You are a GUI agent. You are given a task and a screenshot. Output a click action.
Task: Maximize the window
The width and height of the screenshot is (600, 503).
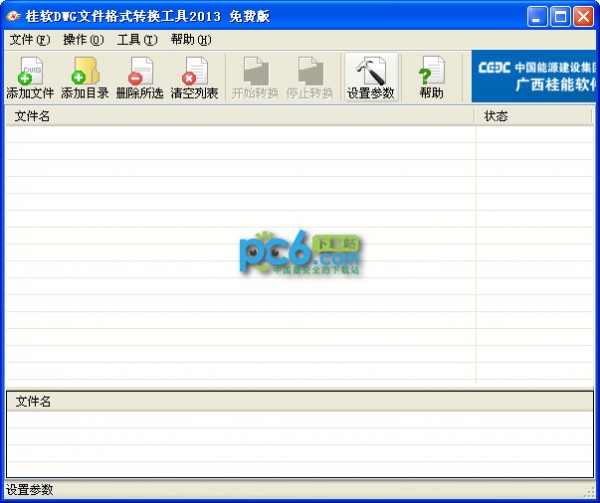point(560,17)
